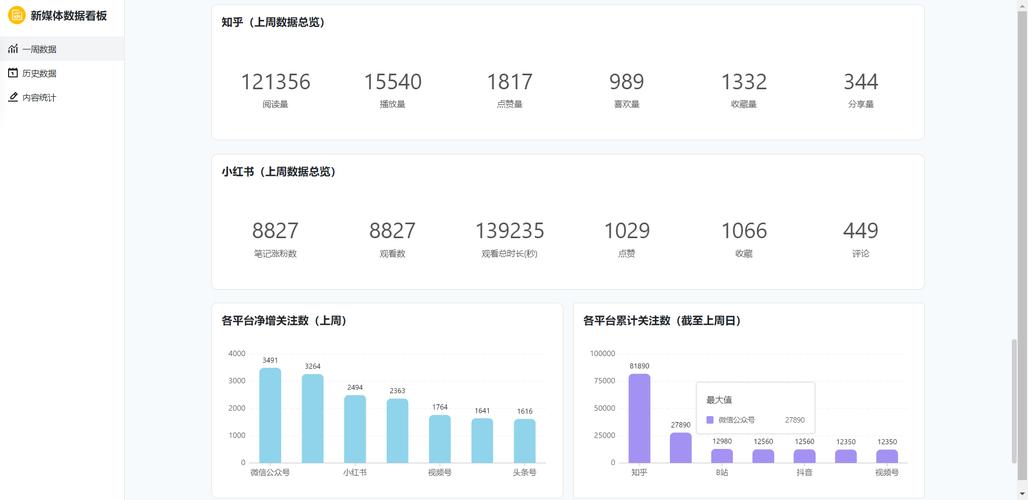
Task: Select the 点赞量 value 1817
Action: [509, 82]
